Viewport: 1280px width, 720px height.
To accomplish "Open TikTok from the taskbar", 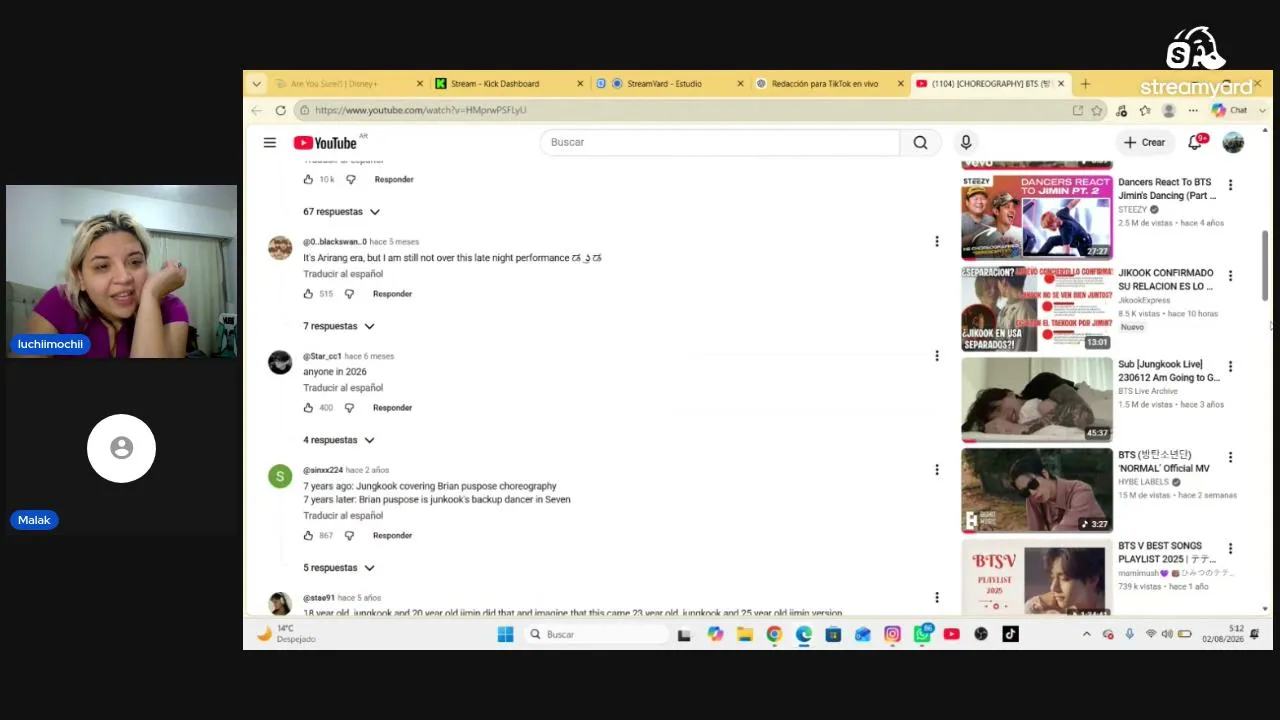I will pyautogui.click(x=1010, y=634).
